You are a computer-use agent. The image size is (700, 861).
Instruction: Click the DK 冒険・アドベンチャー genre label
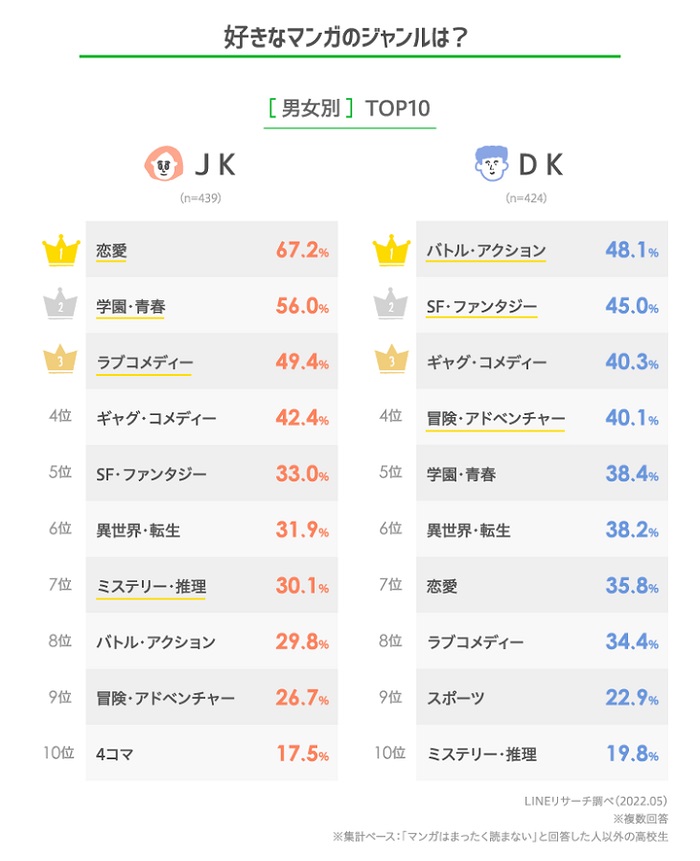click(x=495, y=418)
